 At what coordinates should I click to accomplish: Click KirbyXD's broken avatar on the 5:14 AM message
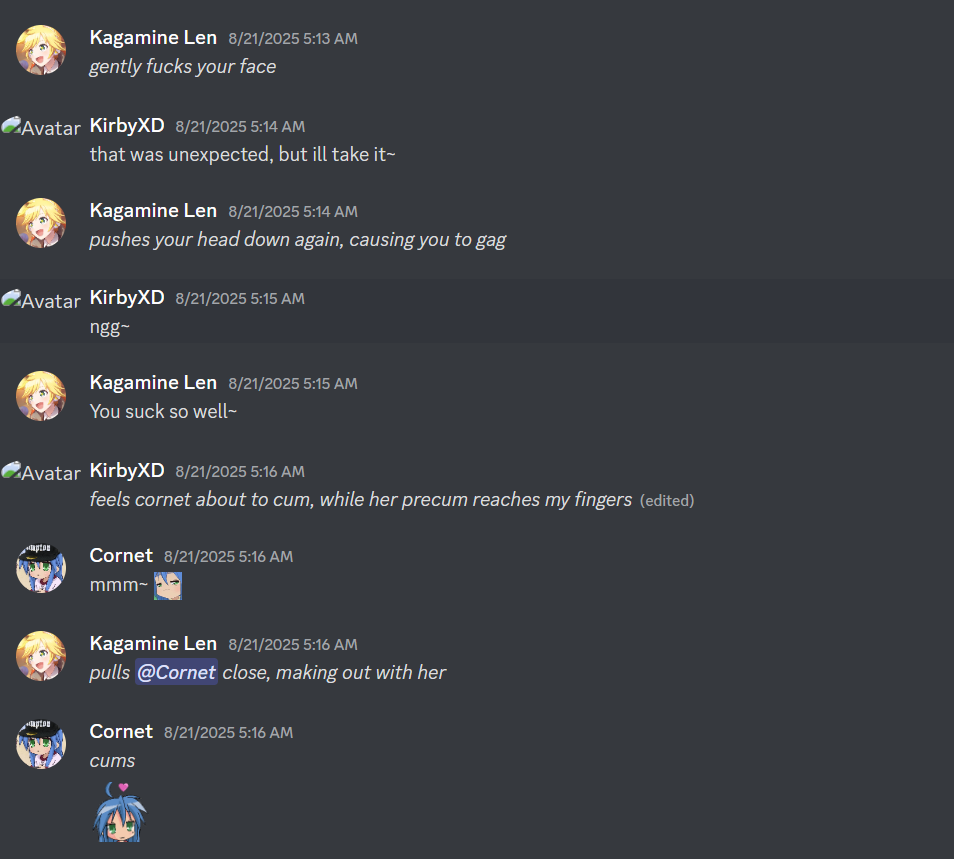pyautogui.click(x=41, y=127)
